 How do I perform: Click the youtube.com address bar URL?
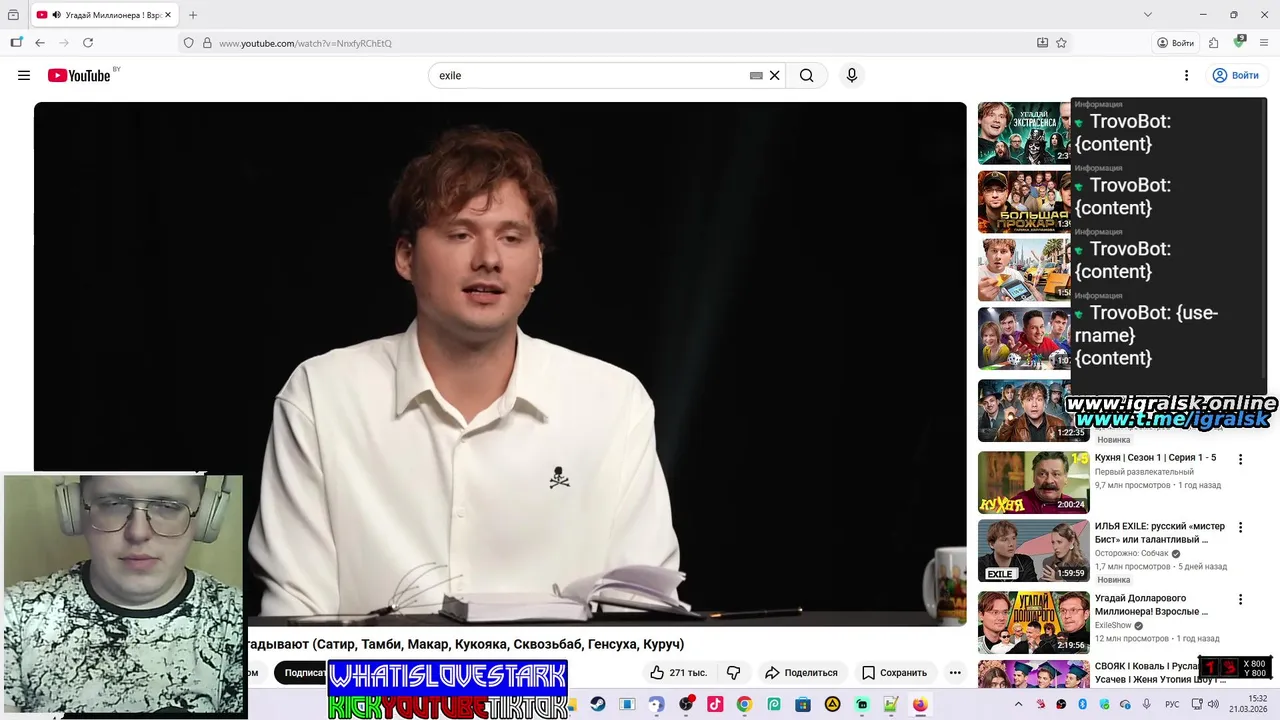[x=305, y=43]
